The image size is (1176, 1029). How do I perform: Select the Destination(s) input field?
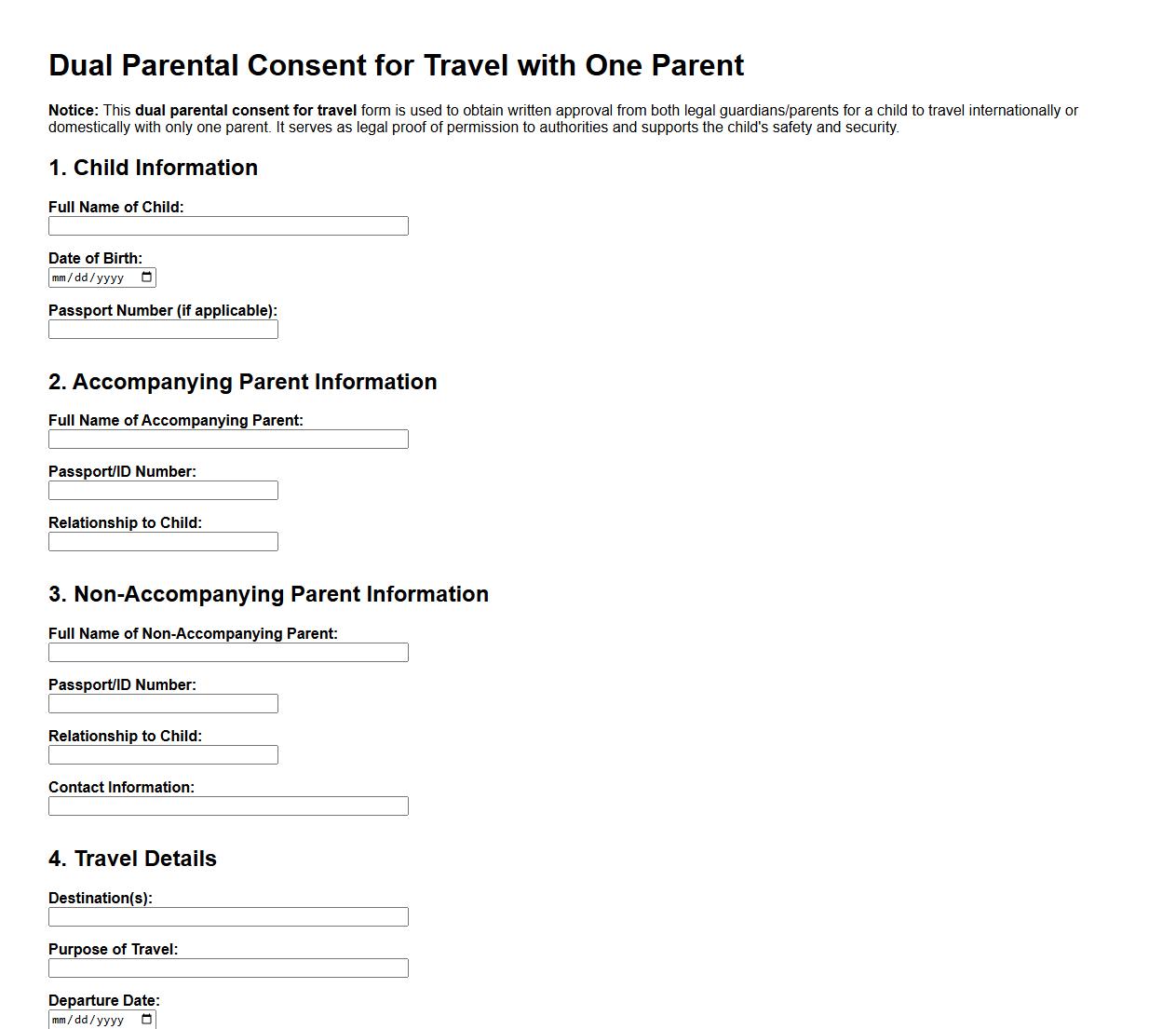228,916
